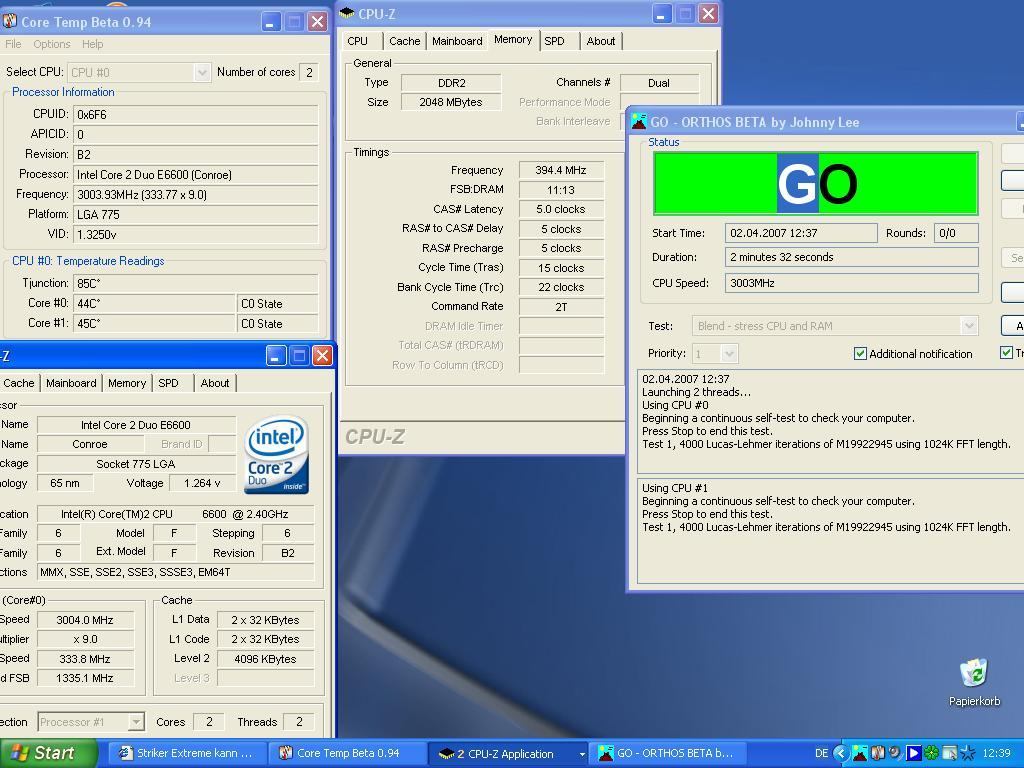This screenshot has width=1024, height=768.
Task: Click the blue play-button tray icon
Action: (914, 753)
